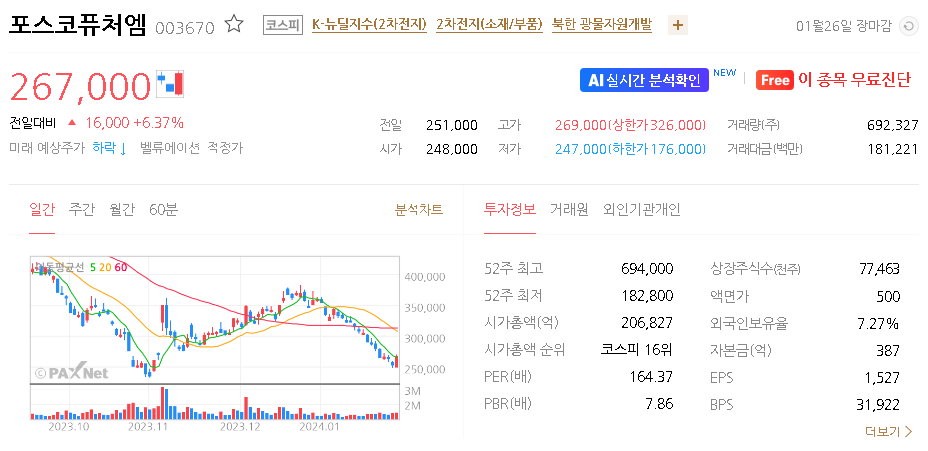The width and height of the screenshot is (928, 451).
Task: Click 52주 최고 value 694,000
Action: pyautogui.click(x=647, y=269)
